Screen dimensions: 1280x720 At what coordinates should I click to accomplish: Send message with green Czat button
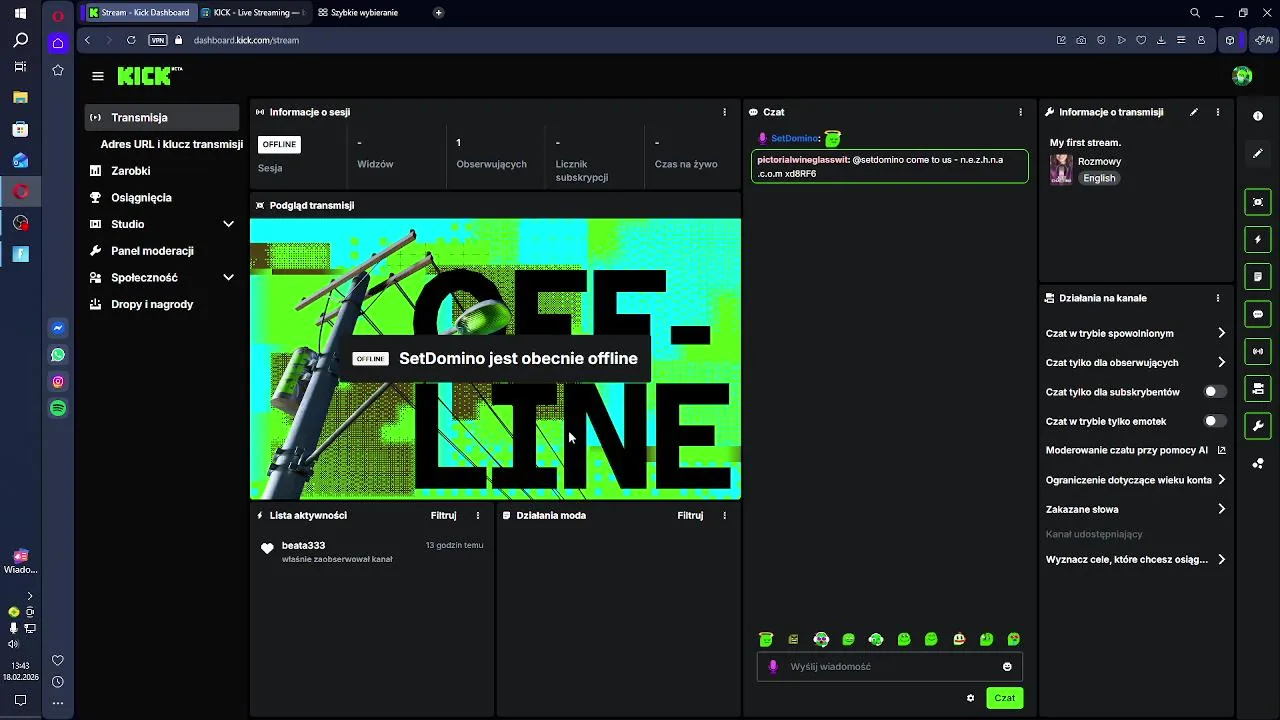pos(1004,698)
